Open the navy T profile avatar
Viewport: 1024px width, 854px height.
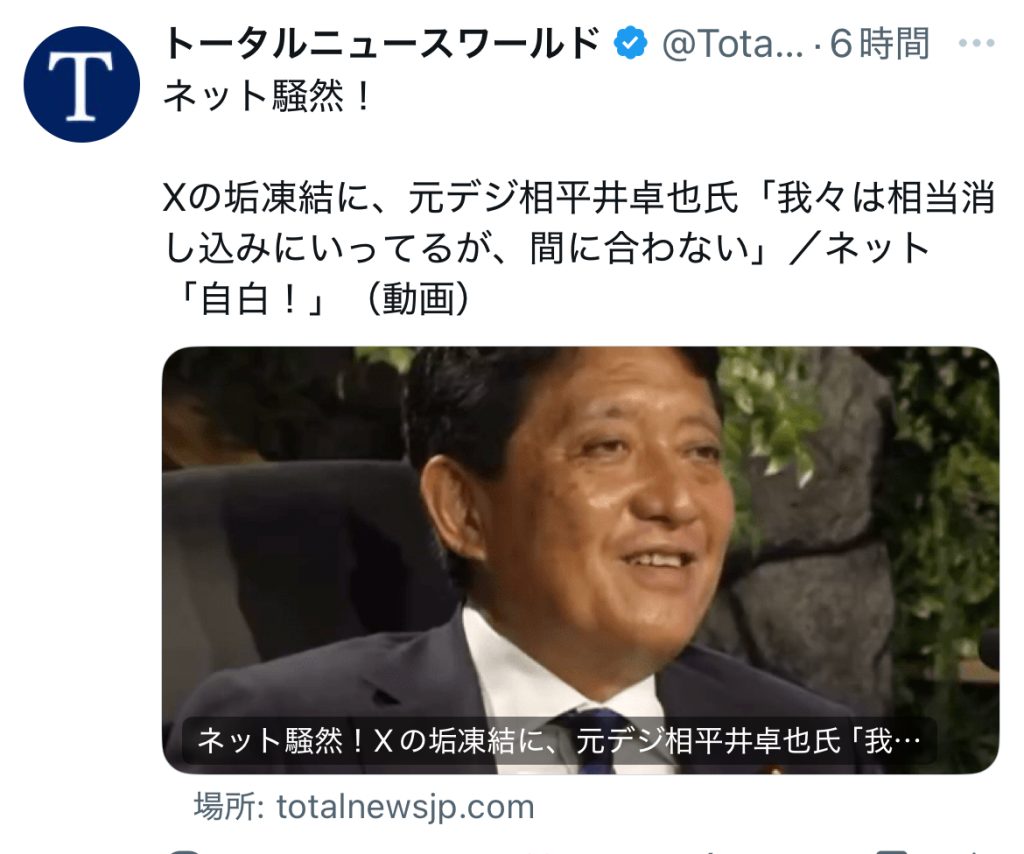[x=82, y=84]
